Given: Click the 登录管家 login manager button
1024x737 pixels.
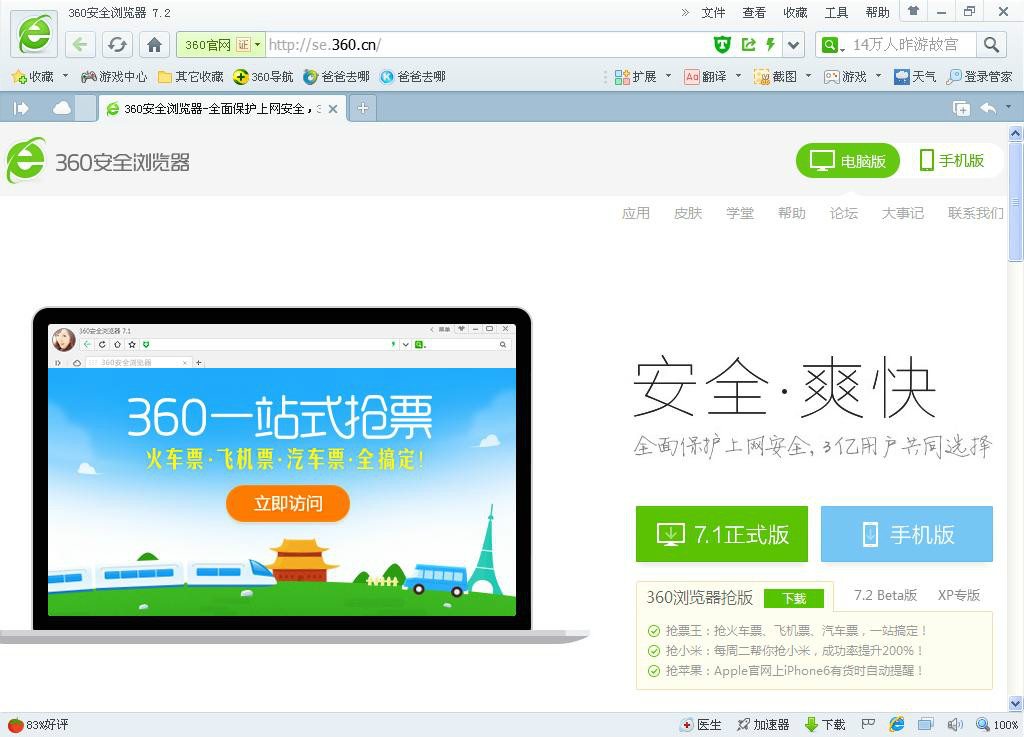Looking at the screenshot, I should [979, 76].
